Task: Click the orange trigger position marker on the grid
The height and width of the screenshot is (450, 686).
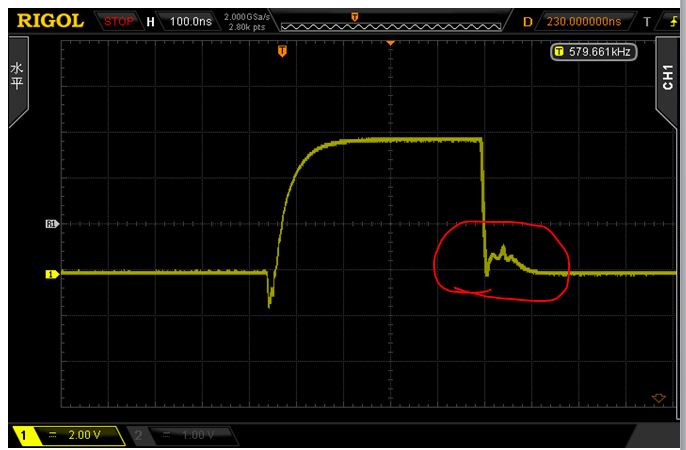Action: tap(282, 51)
